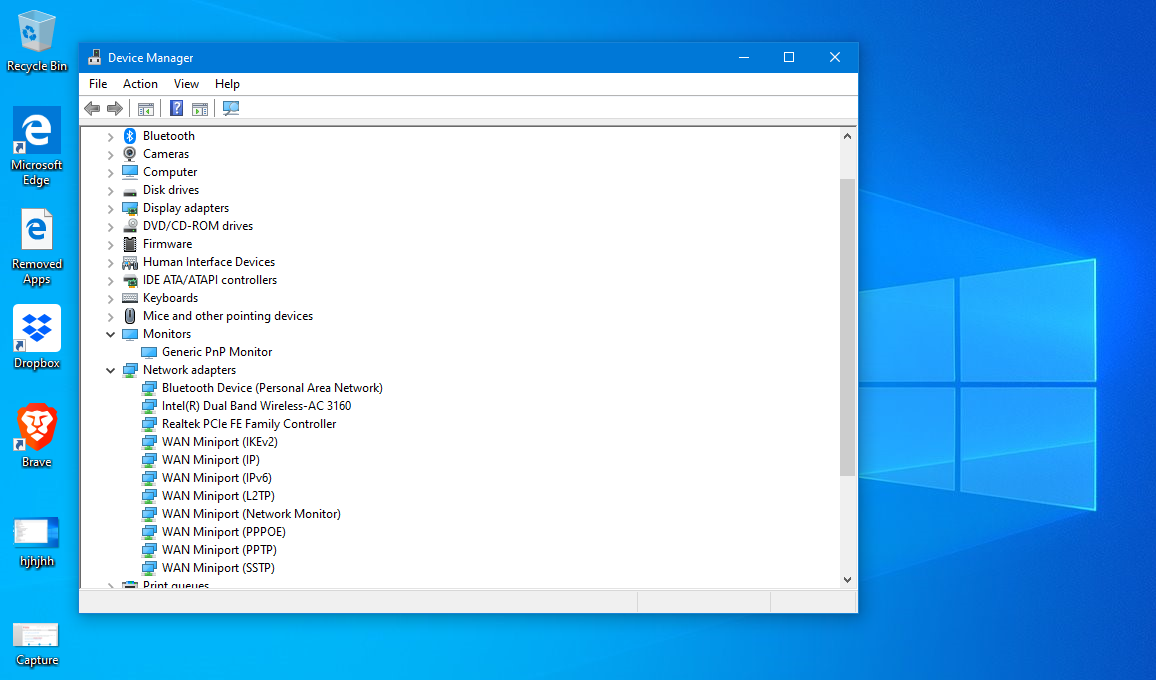Image resolution: width=1156 pixels, height=680 pixels.
Task: Click the Show/Hide Console Tree toolbar icon
Action: tap(146, 108)
